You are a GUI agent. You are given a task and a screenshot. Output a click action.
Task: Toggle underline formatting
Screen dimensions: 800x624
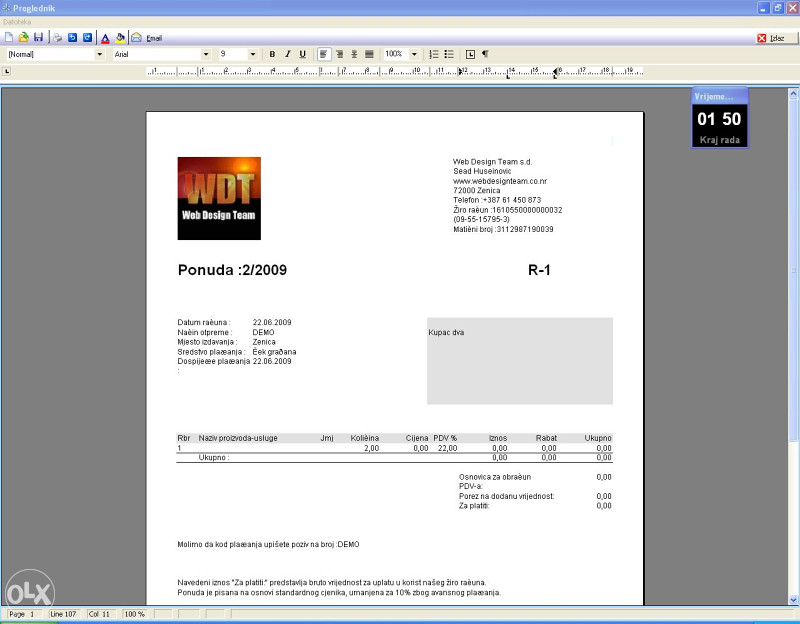[303, 54]
